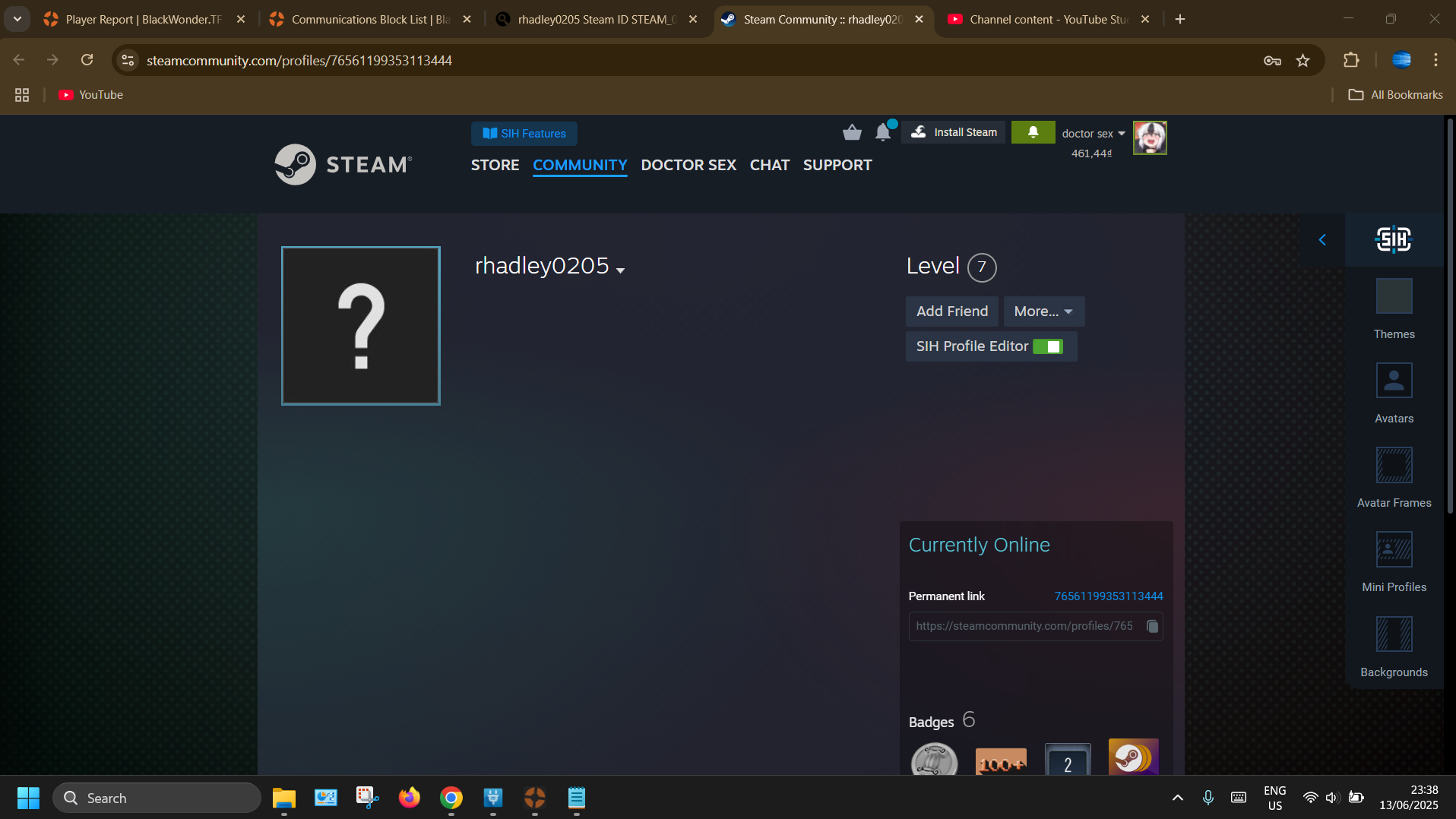This screenshot has width=1456, height=819.
Task: Open the SUPPORT menu
Action: [x=837, y=165]
